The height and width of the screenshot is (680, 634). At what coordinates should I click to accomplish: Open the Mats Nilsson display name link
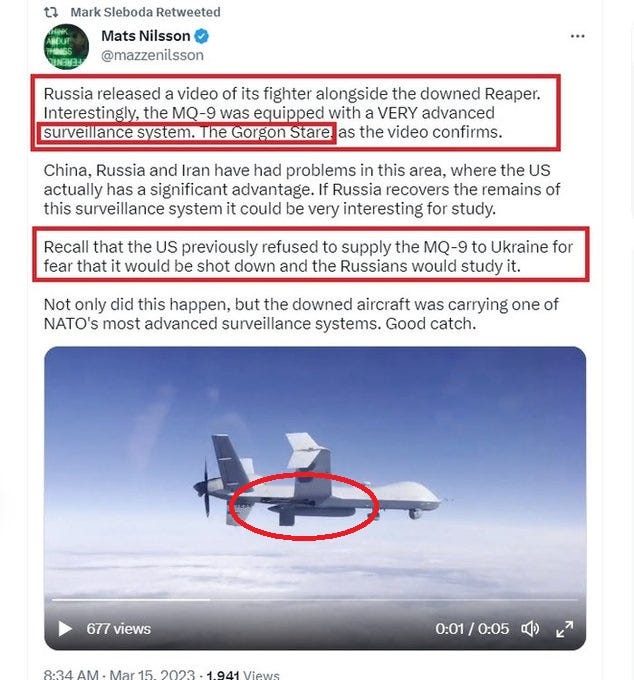pos(146,36)
